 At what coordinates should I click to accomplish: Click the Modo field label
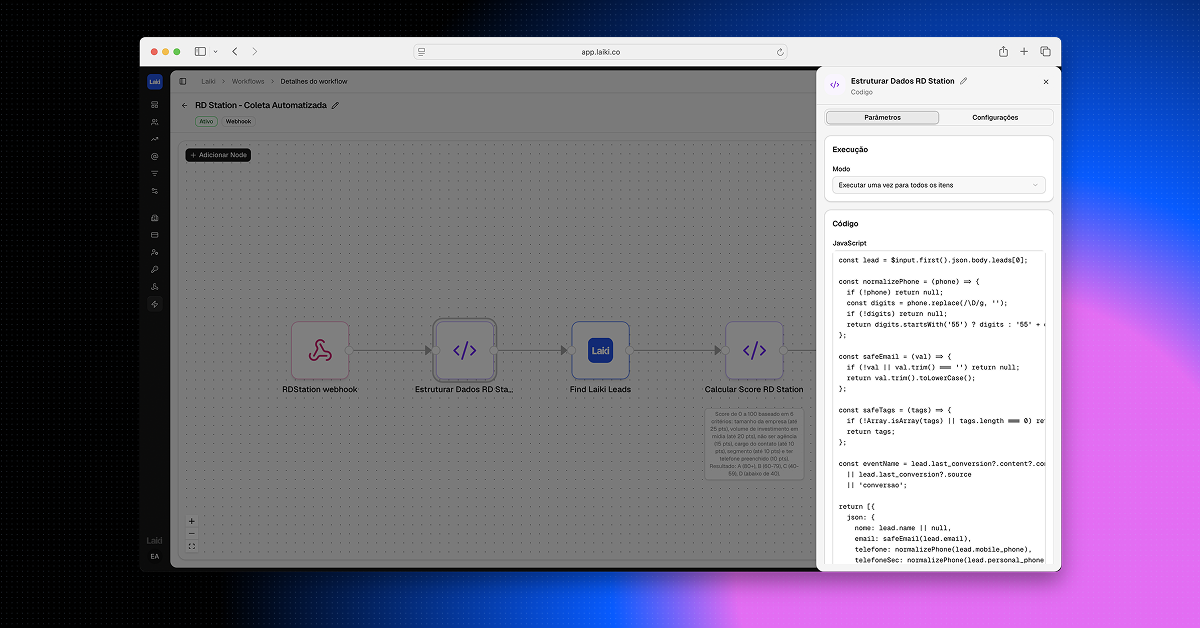tap(841, 169)
